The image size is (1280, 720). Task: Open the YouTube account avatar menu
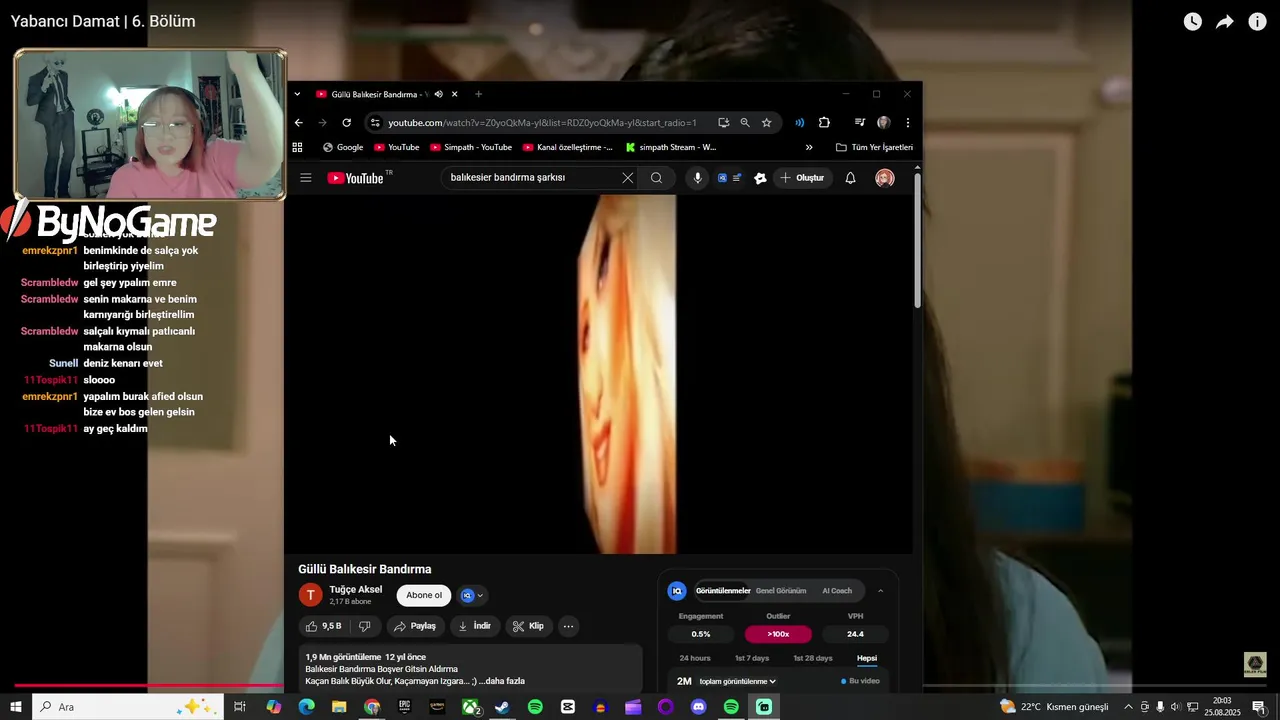[x=885, y=178]
